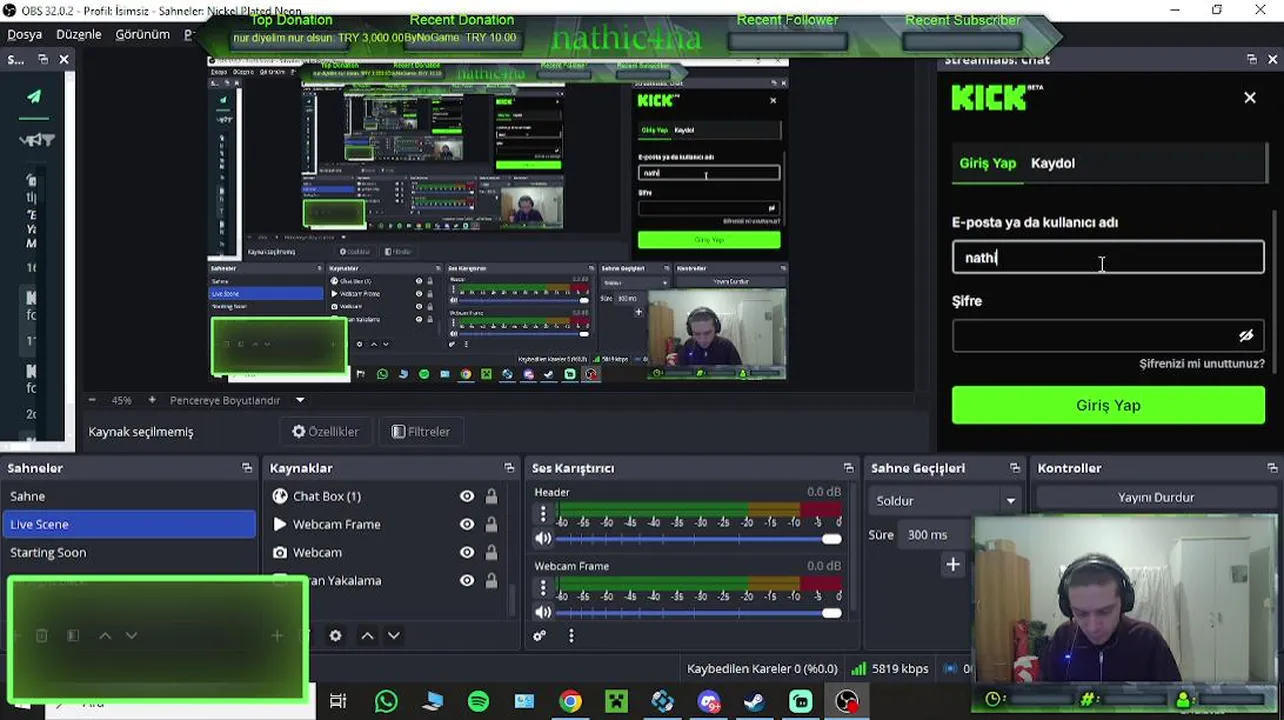Move selected source up with arrow
Screen dimensions: 1284x720
367,635
